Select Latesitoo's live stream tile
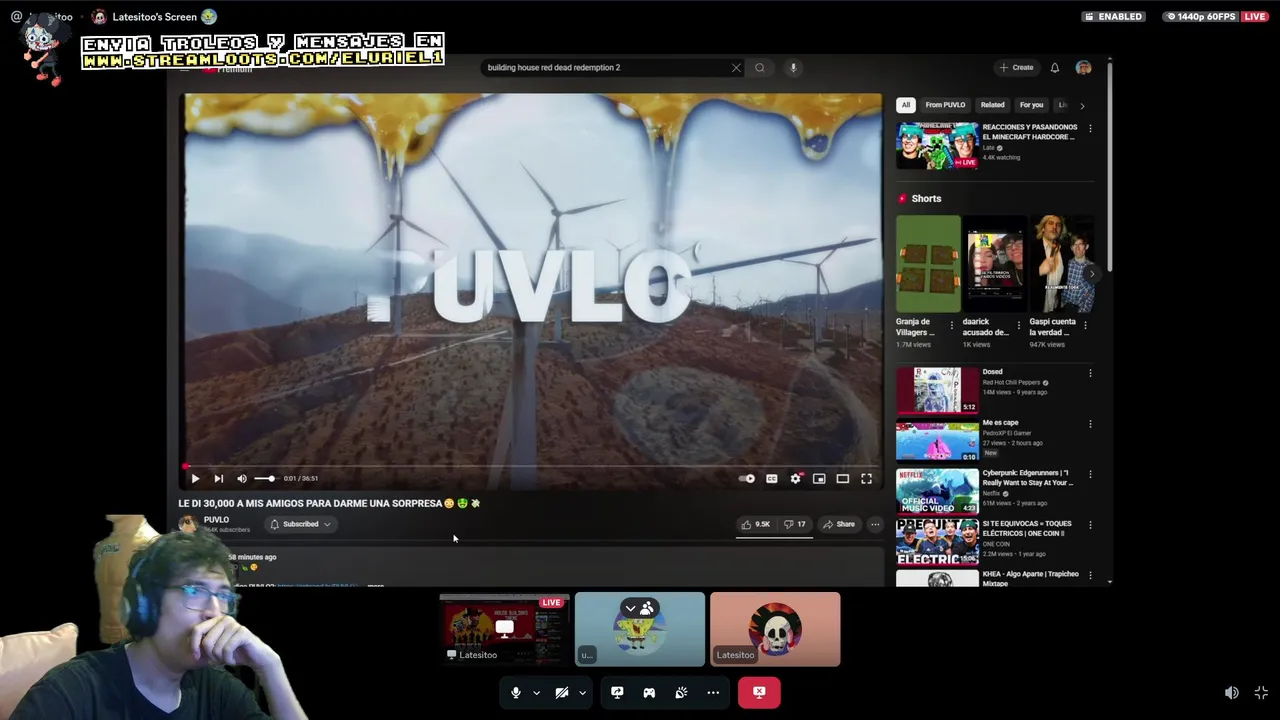 click(x=504, y=629)
